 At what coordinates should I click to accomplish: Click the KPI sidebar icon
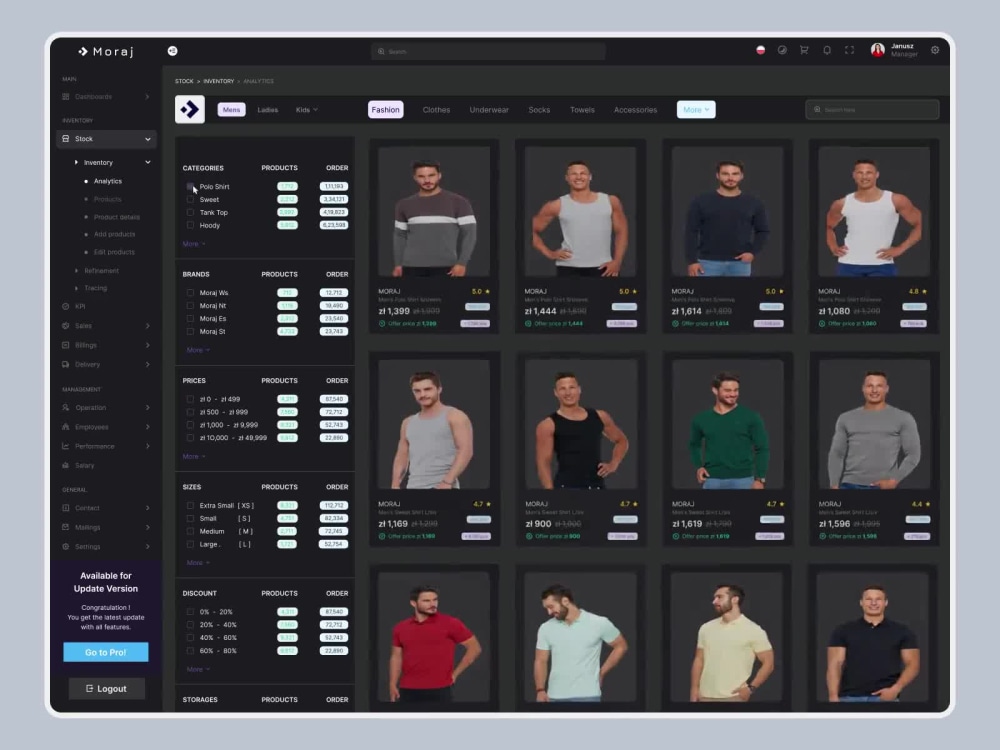click(x=66, y=307)
